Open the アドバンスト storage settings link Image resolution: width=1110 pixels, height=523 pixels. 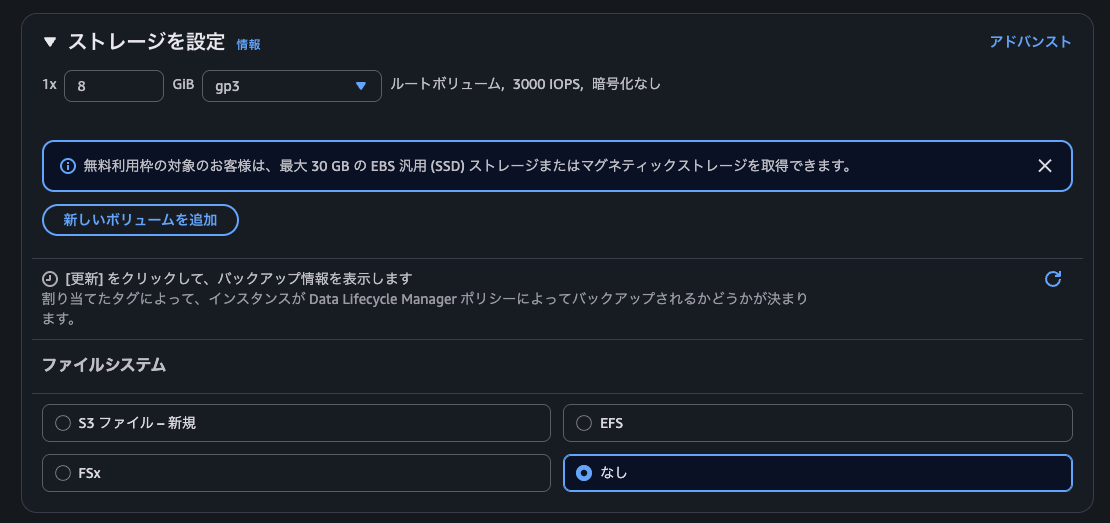(x=1030, y=42)
